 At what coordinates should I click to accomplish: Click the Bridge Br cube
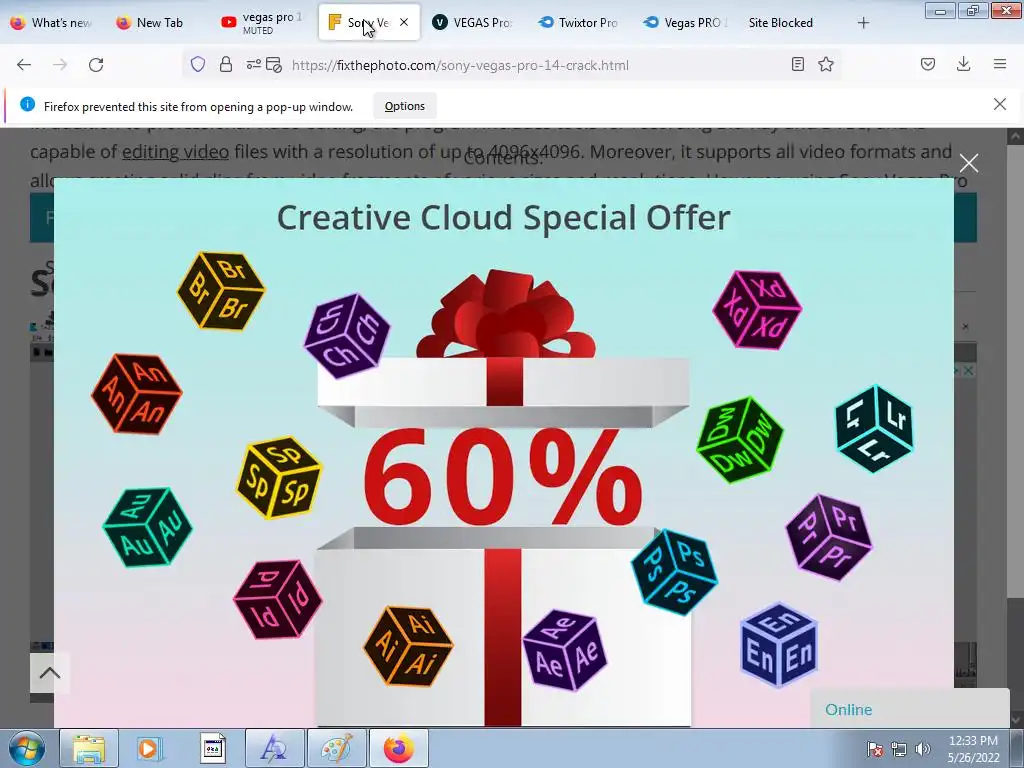pyautogui.click(x=221, y=291)
